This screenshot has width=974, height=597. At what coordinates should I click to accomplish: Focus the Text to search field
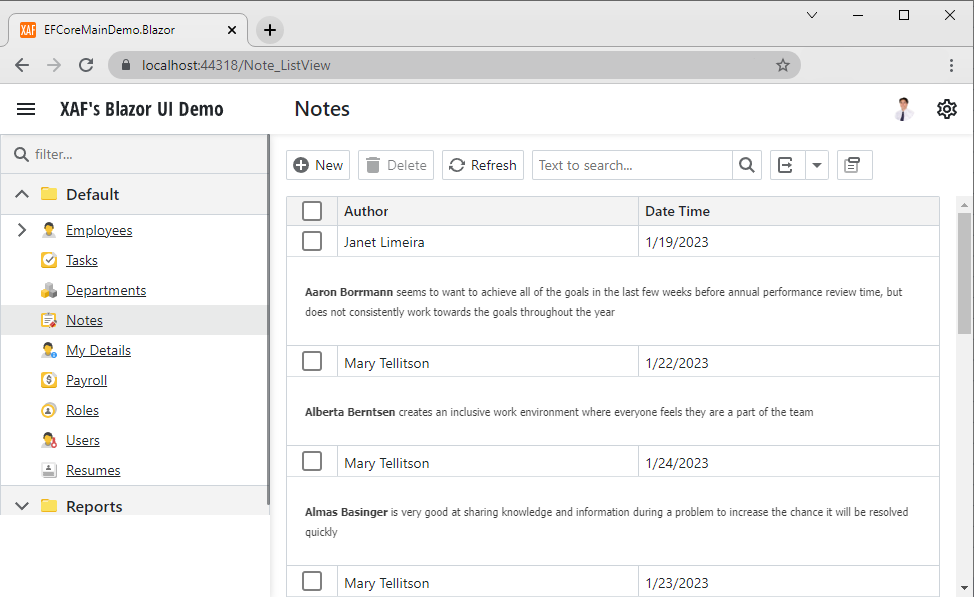(x=632, y=165)
